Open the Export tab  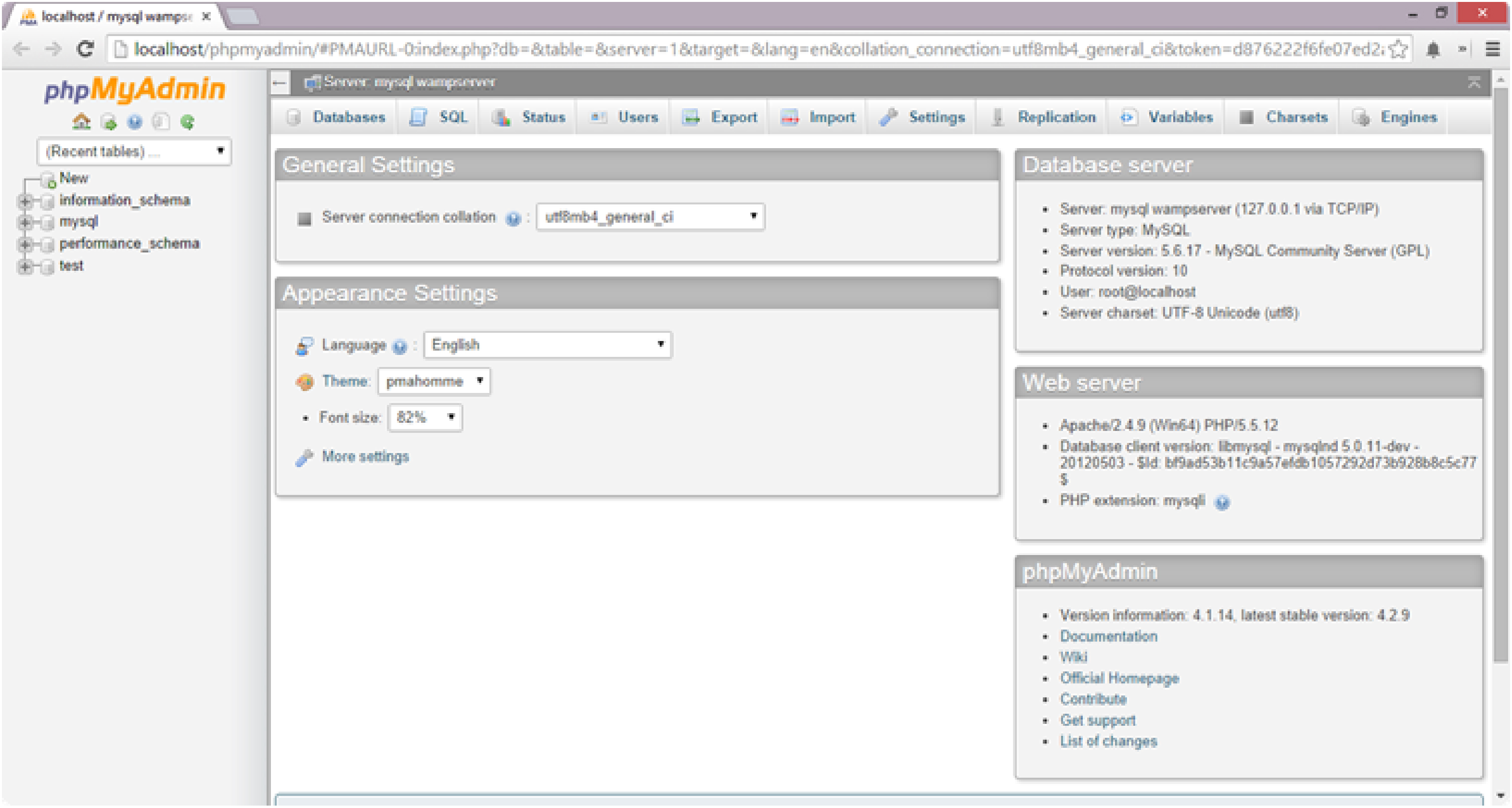[x=719, y=118]
